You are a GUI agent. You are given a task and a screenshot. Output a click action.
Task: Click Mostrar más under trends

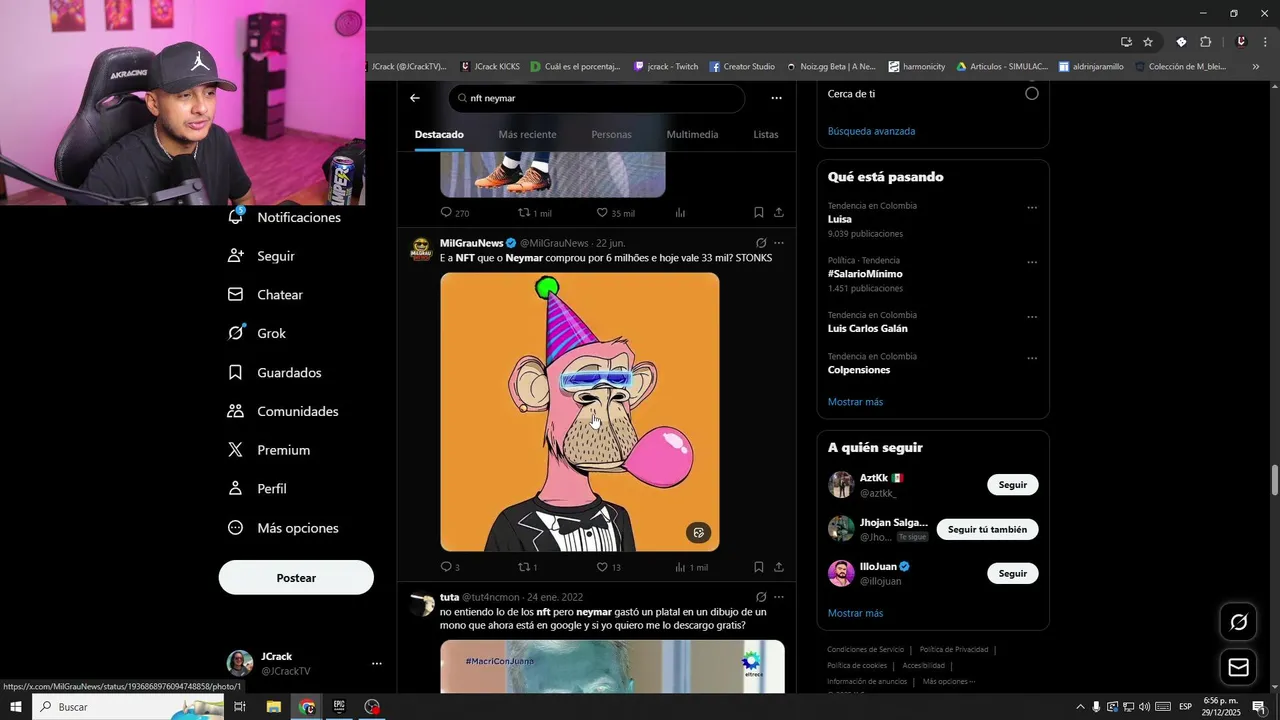coord(855,402)
